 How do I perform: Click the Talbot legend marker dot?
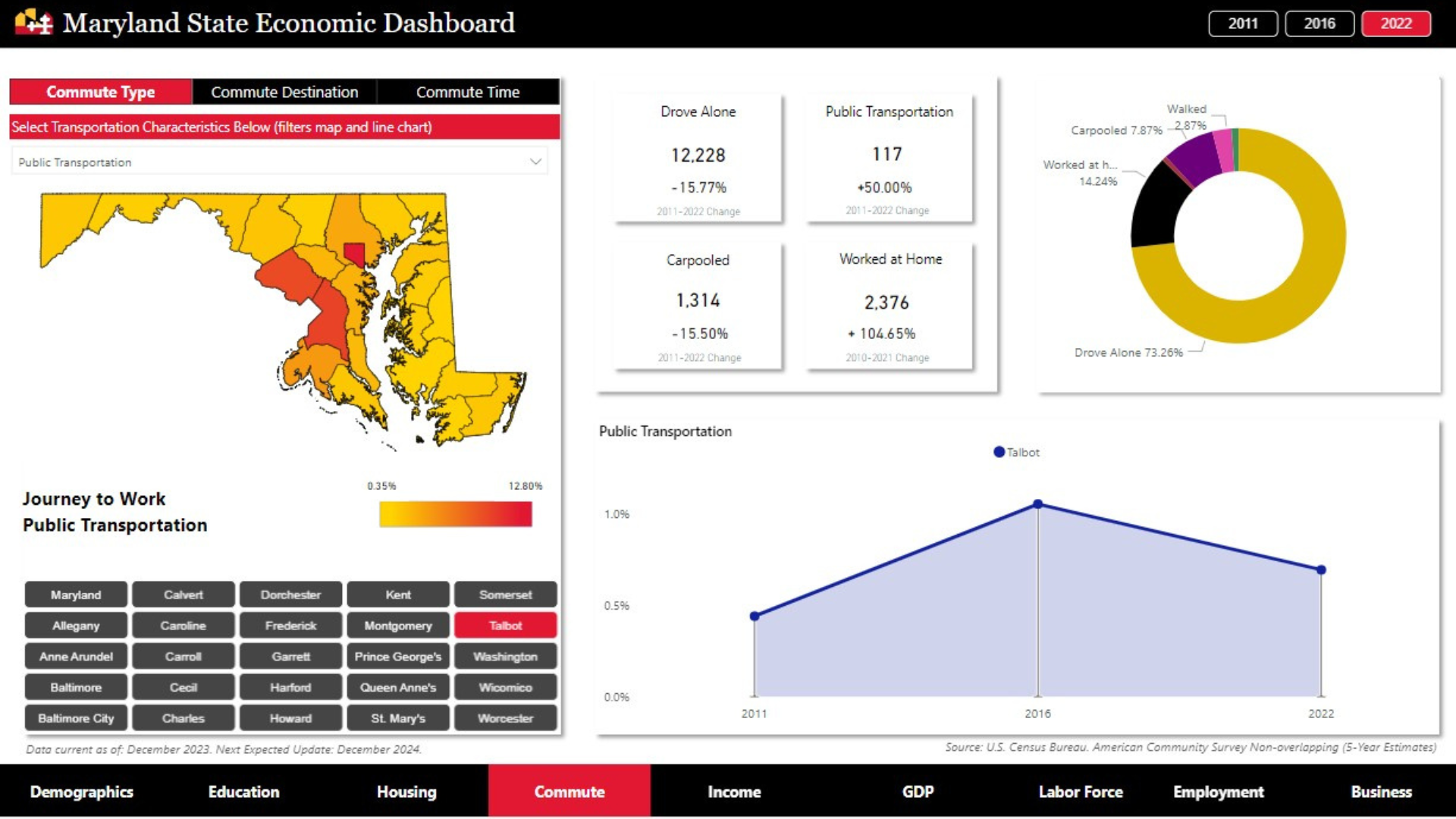coord(999,452)
